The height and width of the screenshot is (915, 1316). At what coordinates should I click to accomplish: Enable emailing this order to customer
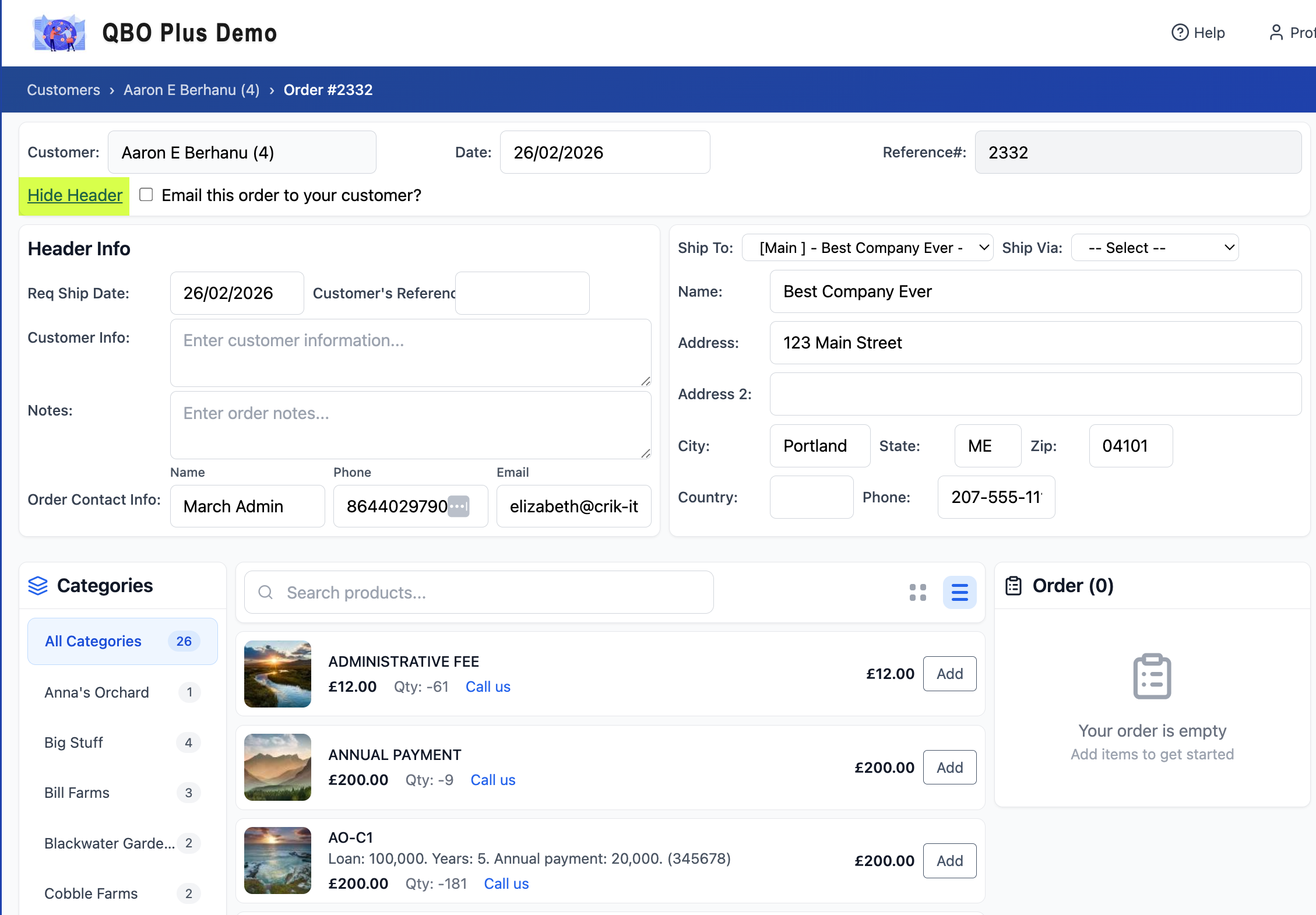pyautogui.click(x=146, y=195)
